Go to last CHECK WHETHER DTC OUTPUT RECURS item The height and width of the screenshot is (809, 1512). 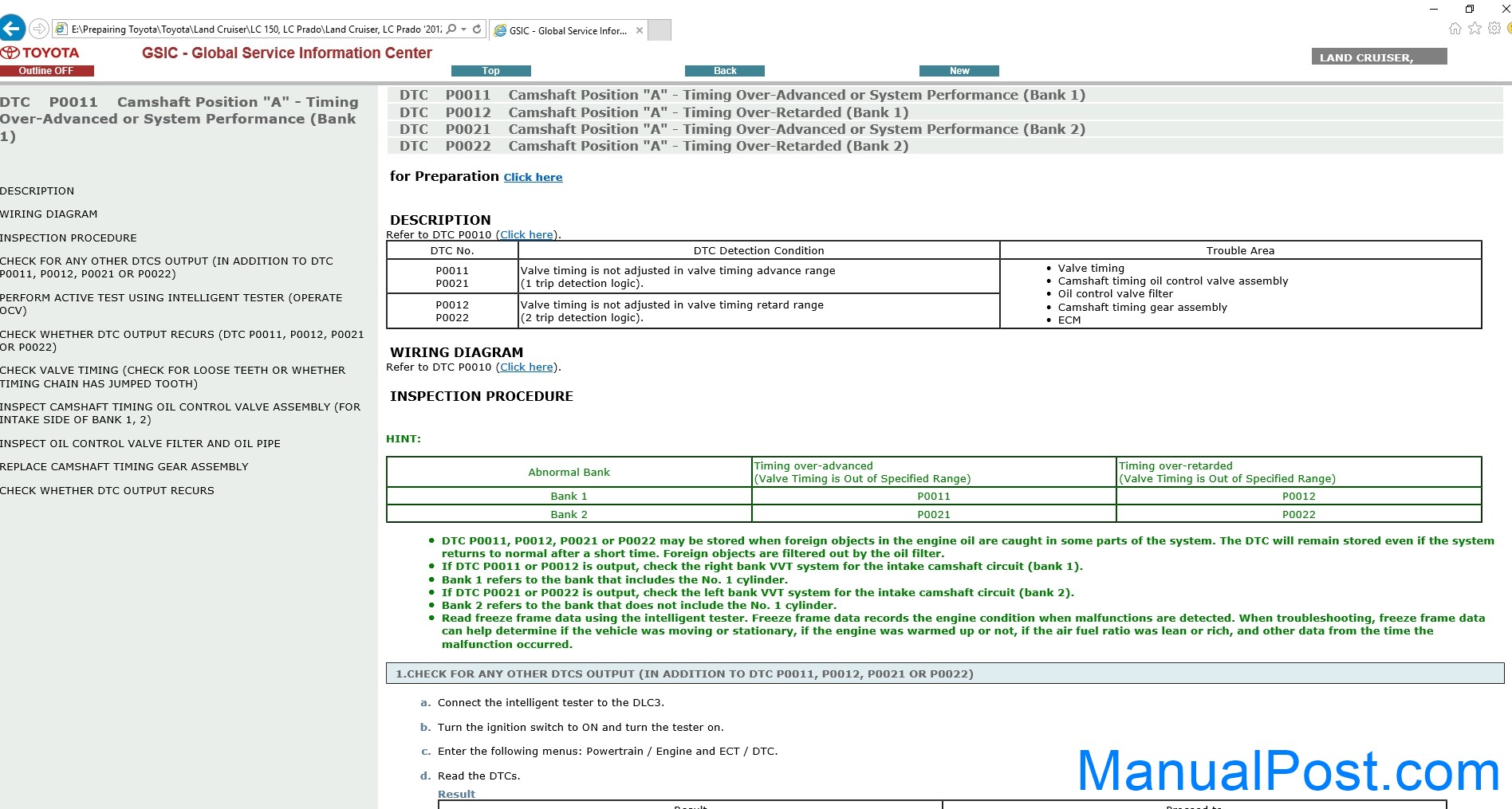click(107, 491)
